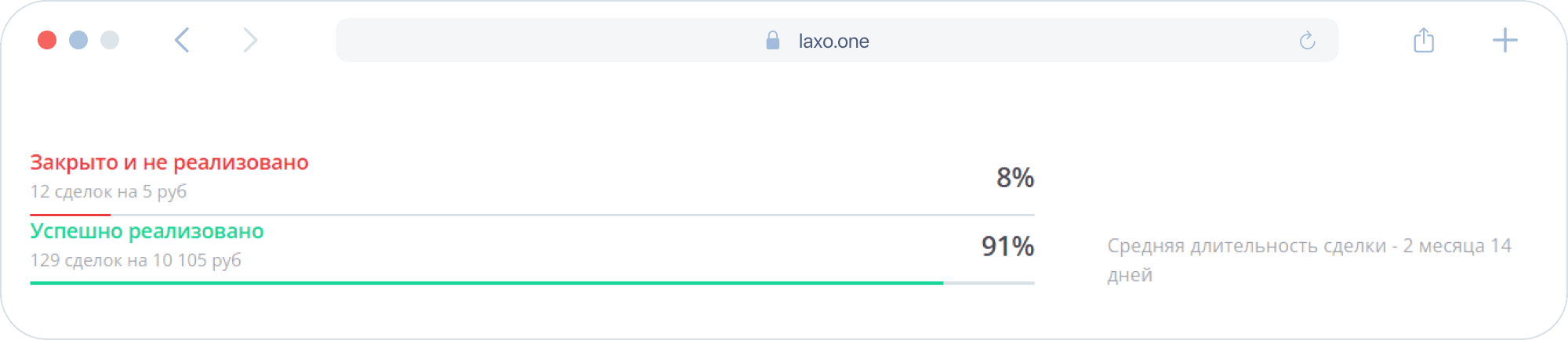Focus the laxo.one address bar

837,40
